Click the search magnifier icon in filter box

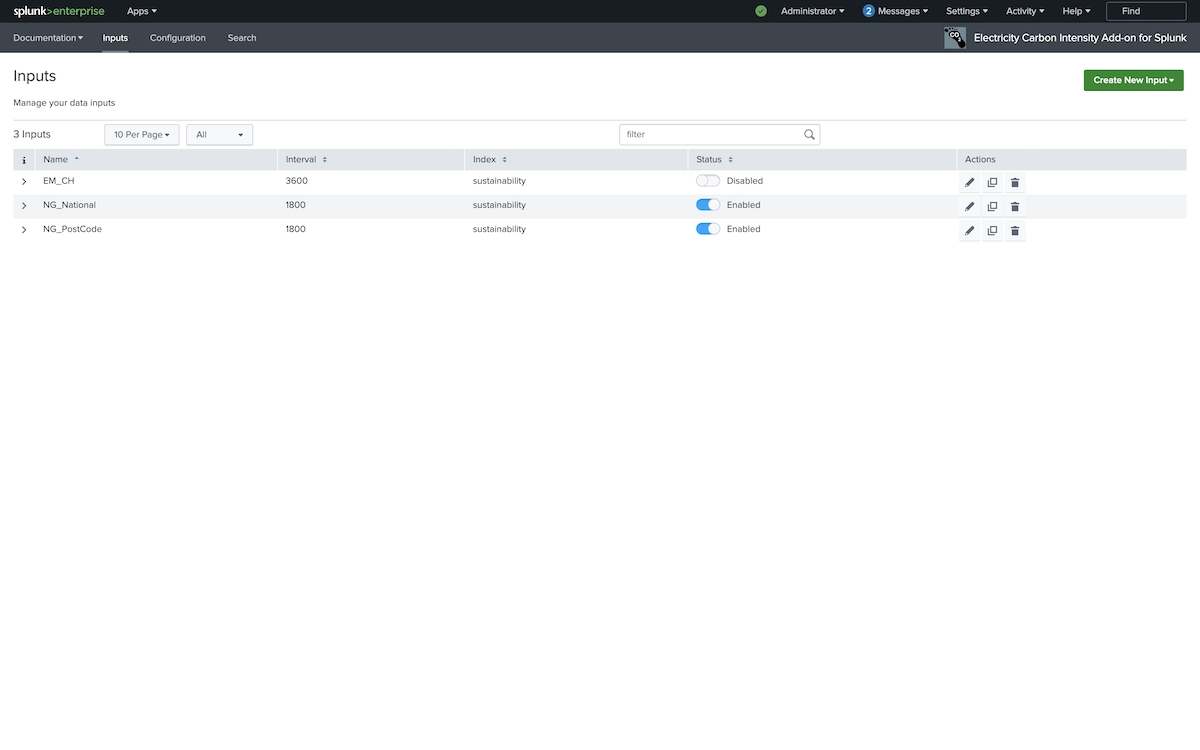(809, 134)
